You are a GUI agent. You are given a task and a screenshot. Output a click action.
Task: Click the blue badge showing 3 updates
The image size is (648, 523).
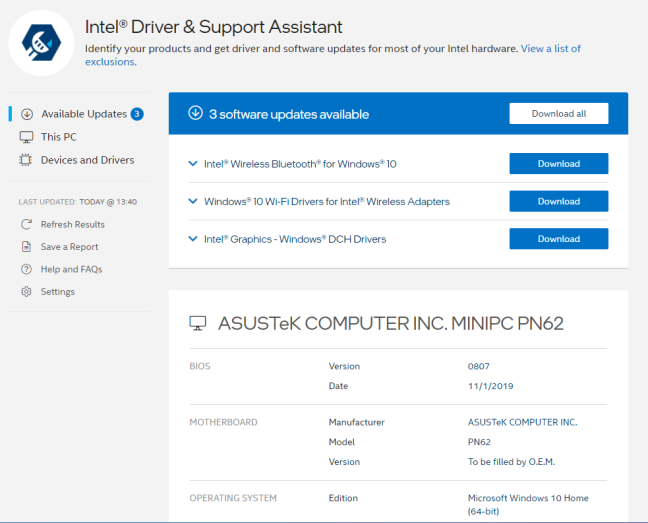[x=137, y=114]
